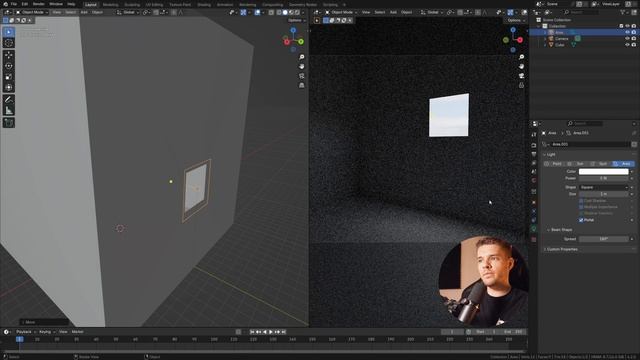Select Area light type
This screenshot has height=360, width=640.
pyautogui.click(x=623, y=164)
